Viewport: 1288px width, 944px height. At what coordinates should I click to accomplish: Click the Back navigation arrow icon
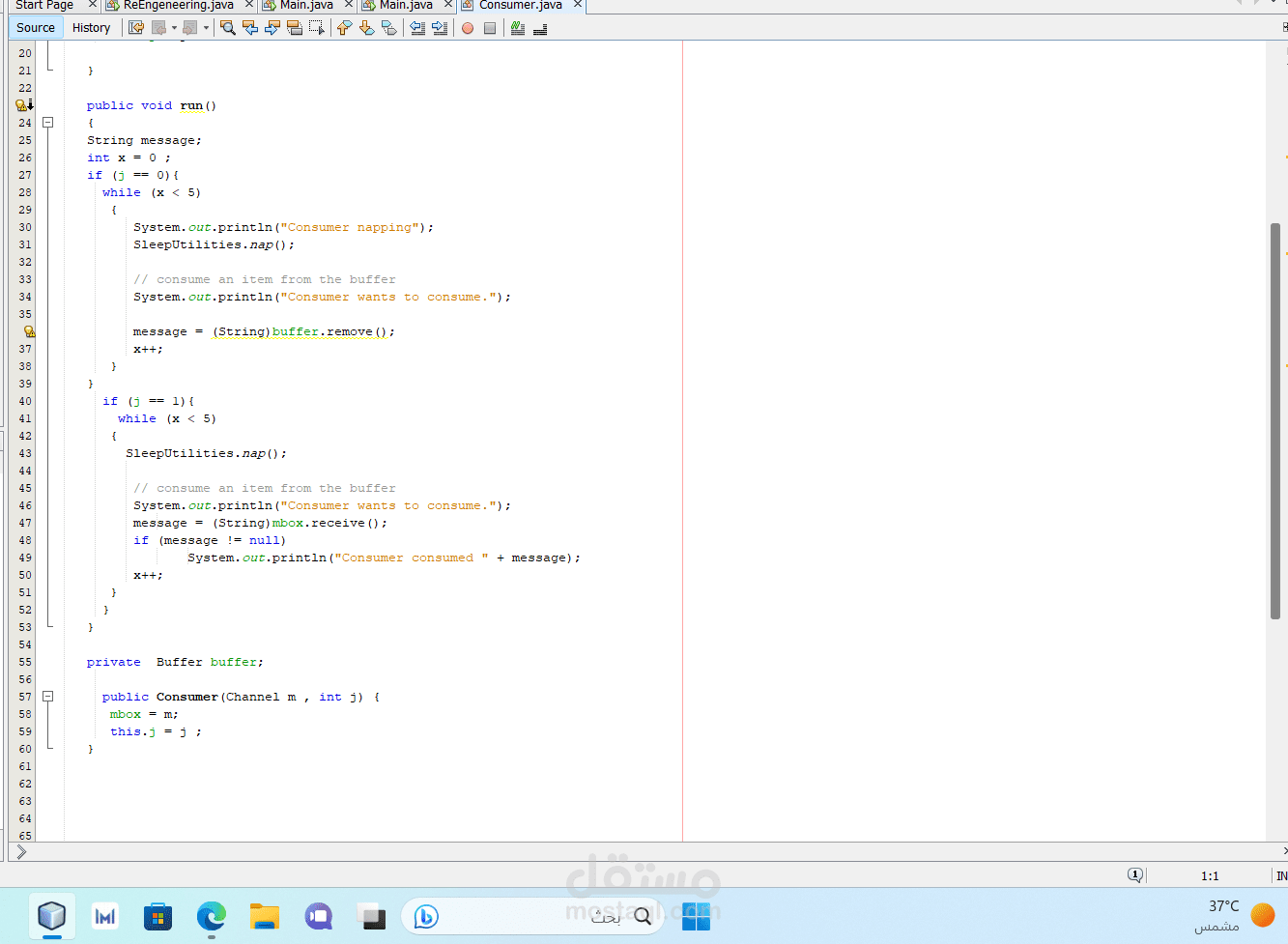pos(159,28)
